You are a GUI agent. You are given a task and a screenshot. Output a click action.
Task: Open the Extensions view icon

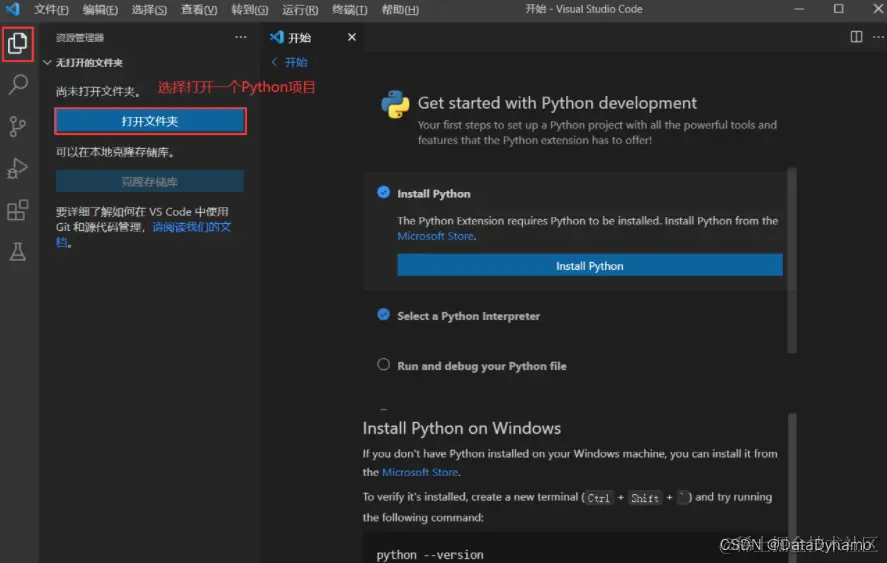click(18, 210)
